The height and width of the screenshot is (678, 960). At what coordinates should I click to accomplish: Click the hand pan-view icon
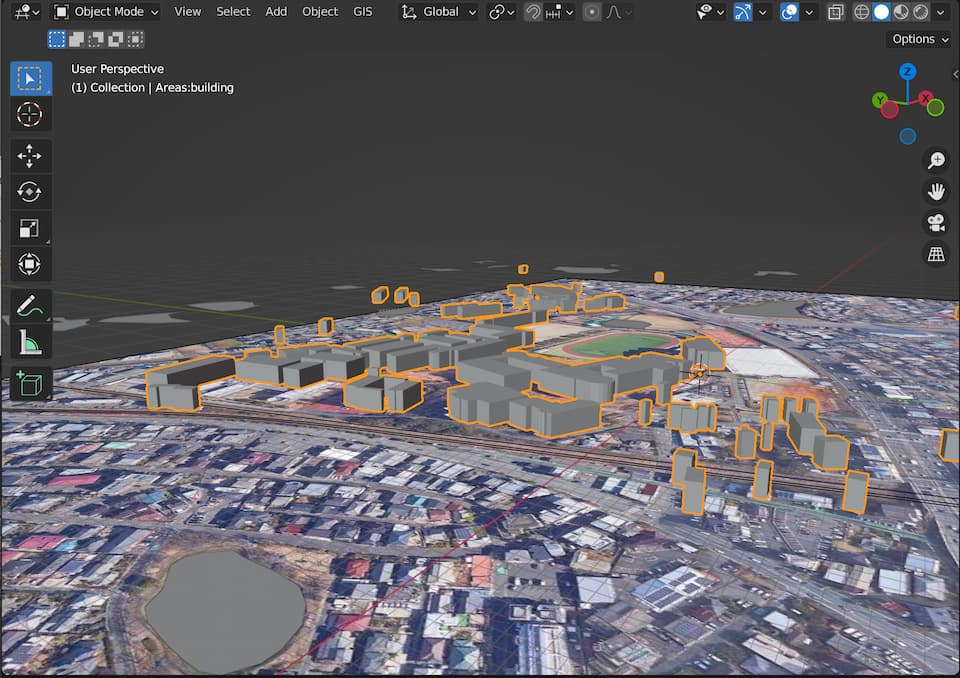[x=936, y=192]
